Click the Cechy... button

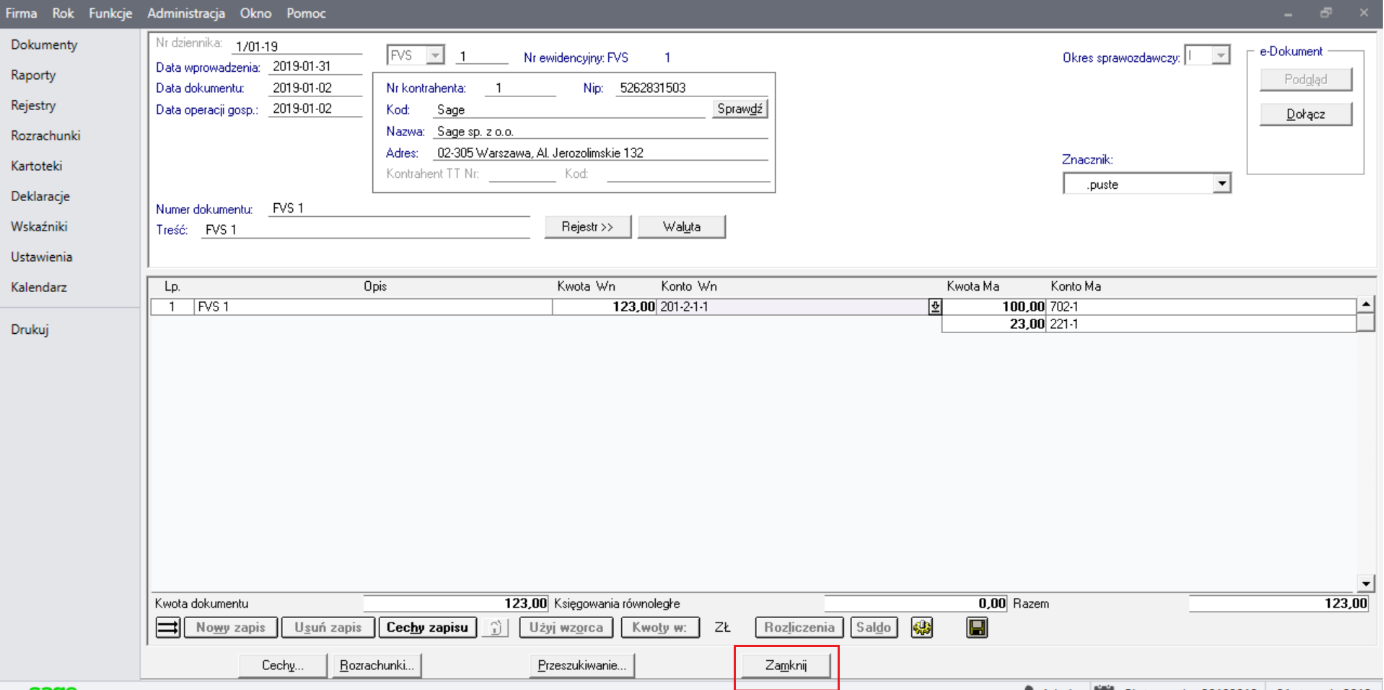pyautogui.click(x=283, y=665)
